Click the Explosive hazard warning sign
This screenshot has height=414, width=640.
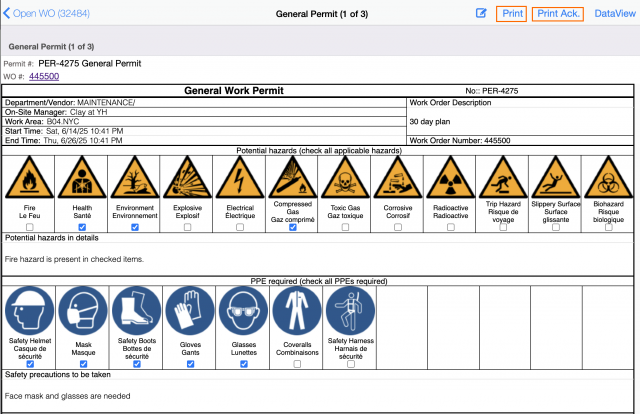pyautogui.click(x=187, y=177)
